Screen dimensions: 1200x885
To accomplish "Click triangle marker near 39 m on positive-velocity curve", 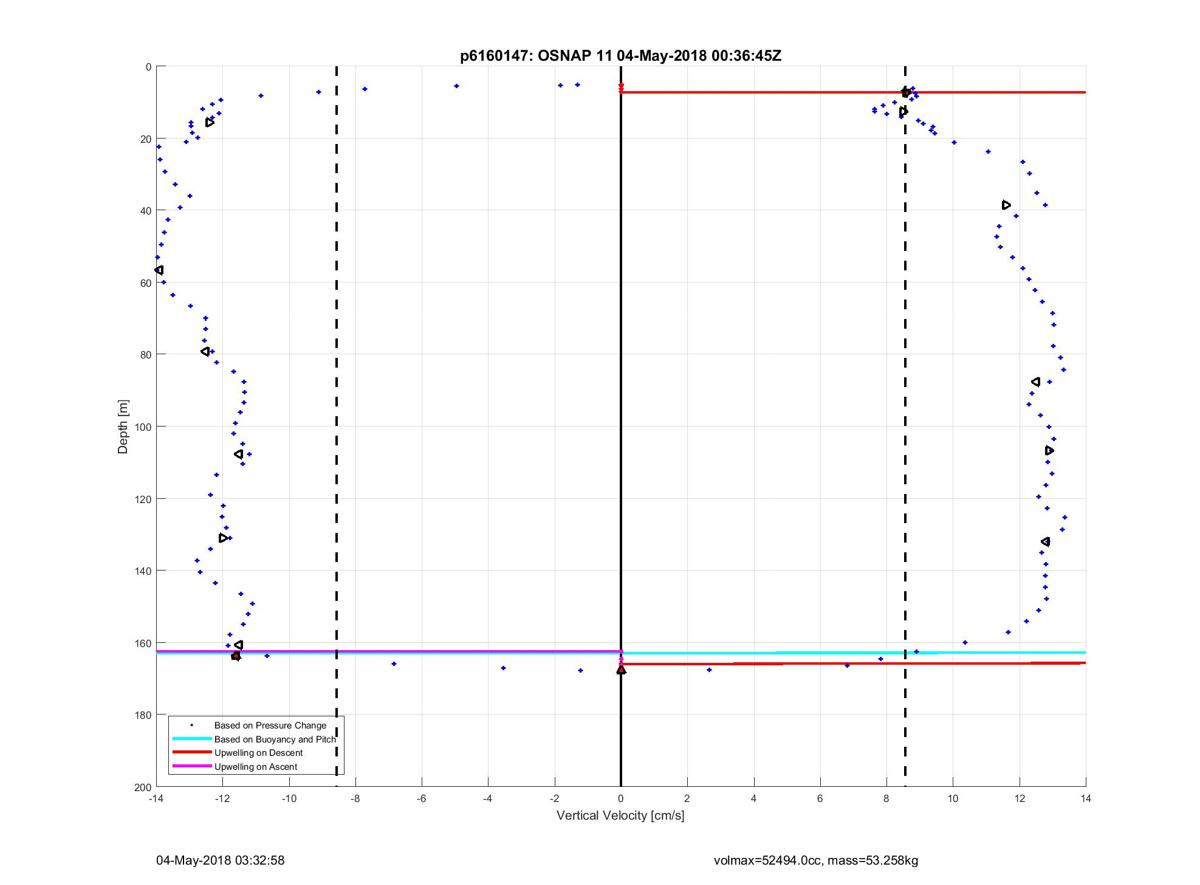I will coord(1006,205).
